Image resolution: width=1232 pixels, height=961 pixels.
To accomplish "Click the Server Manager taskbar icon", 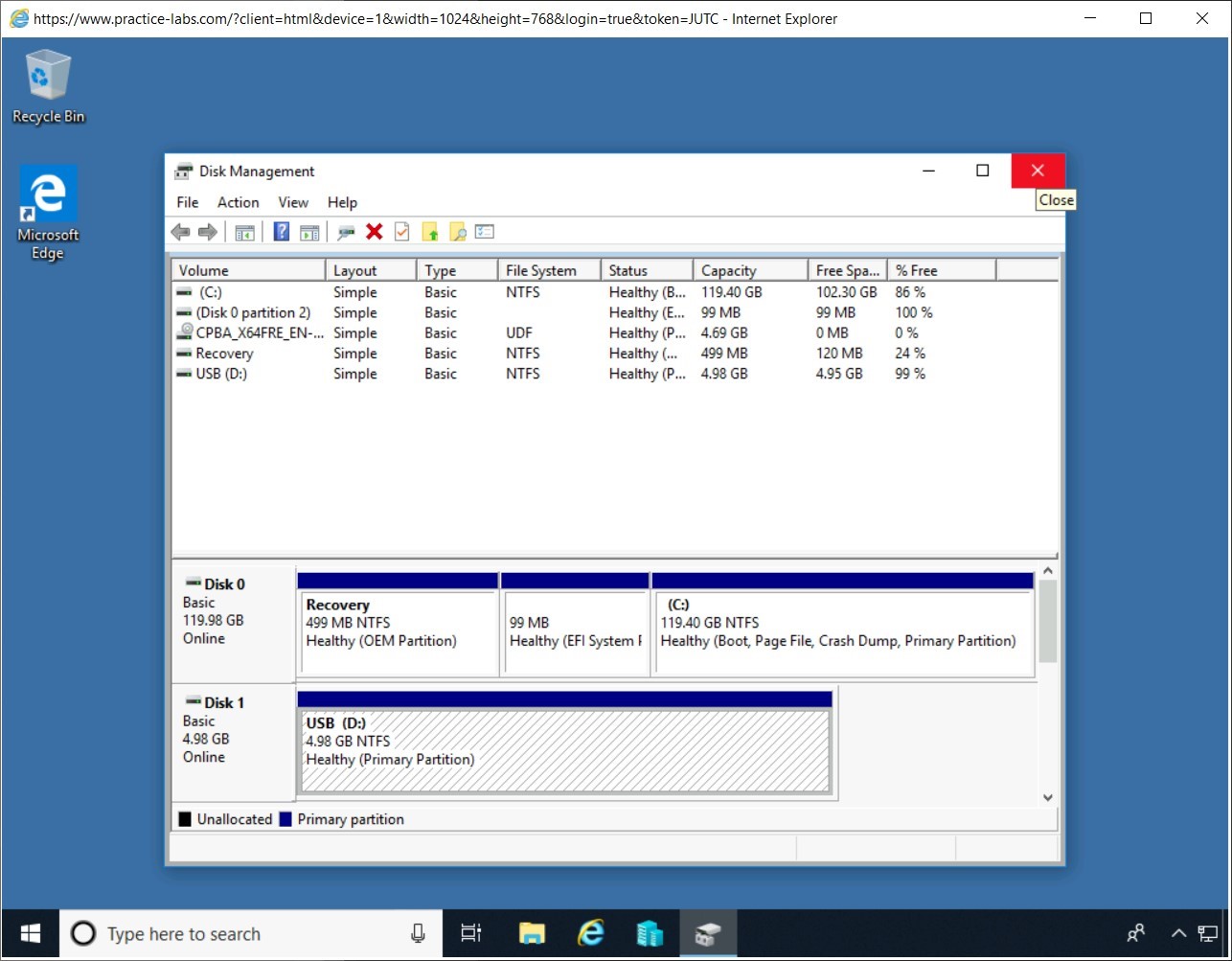I will (x=650, y=934).
